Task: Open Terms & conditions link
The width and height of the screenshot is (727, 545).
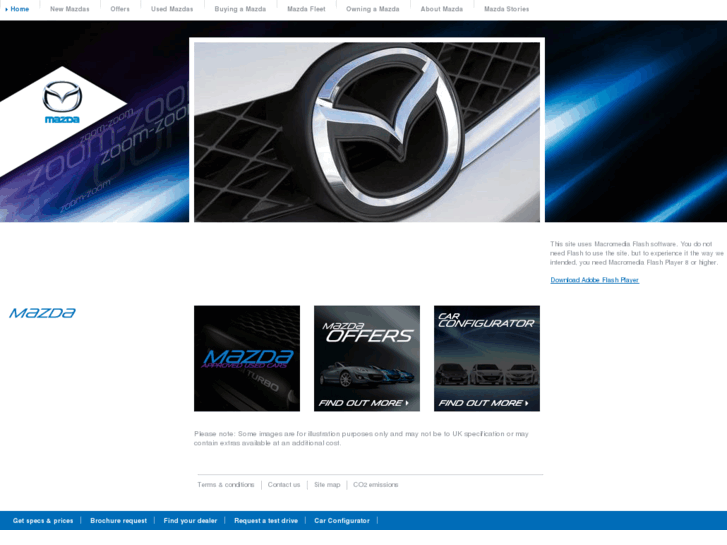Action: click(x=226, y=485)
